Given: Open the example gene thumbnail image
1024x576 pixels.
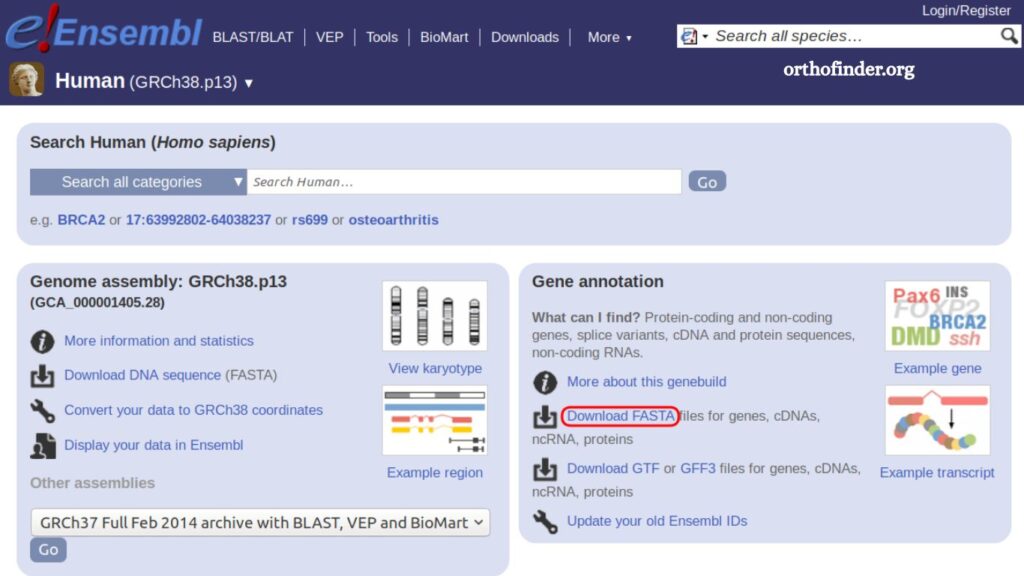Looking at the screenshot, I should (x=937, y=316).
